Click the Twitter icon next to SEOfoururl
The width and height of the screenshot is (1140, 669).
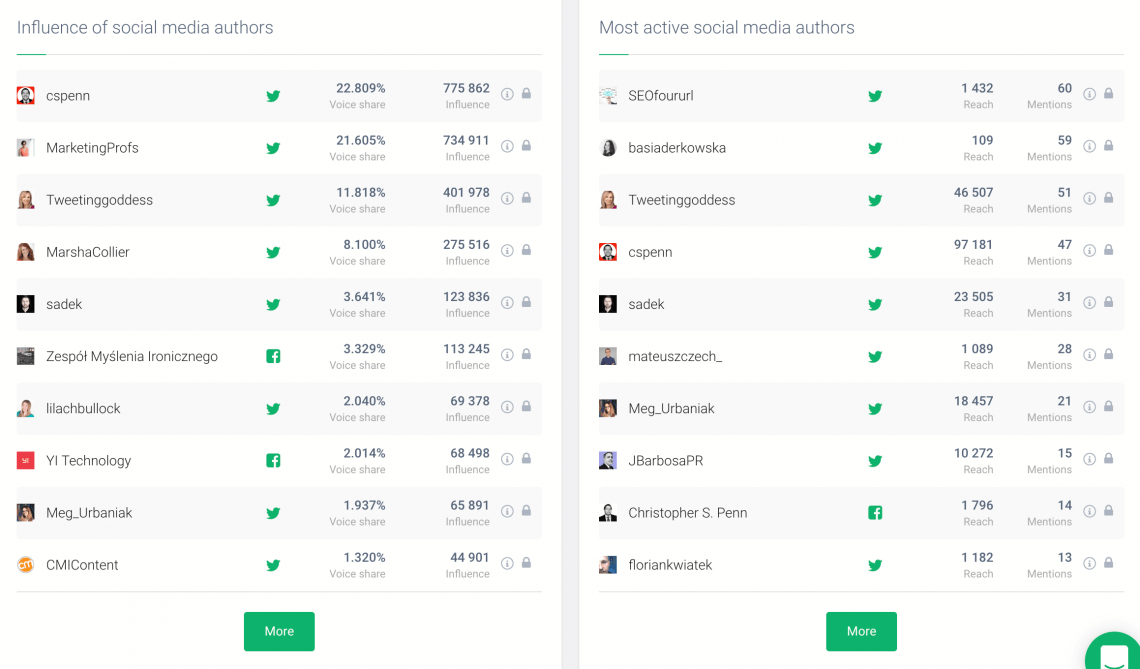coord(875,96)
